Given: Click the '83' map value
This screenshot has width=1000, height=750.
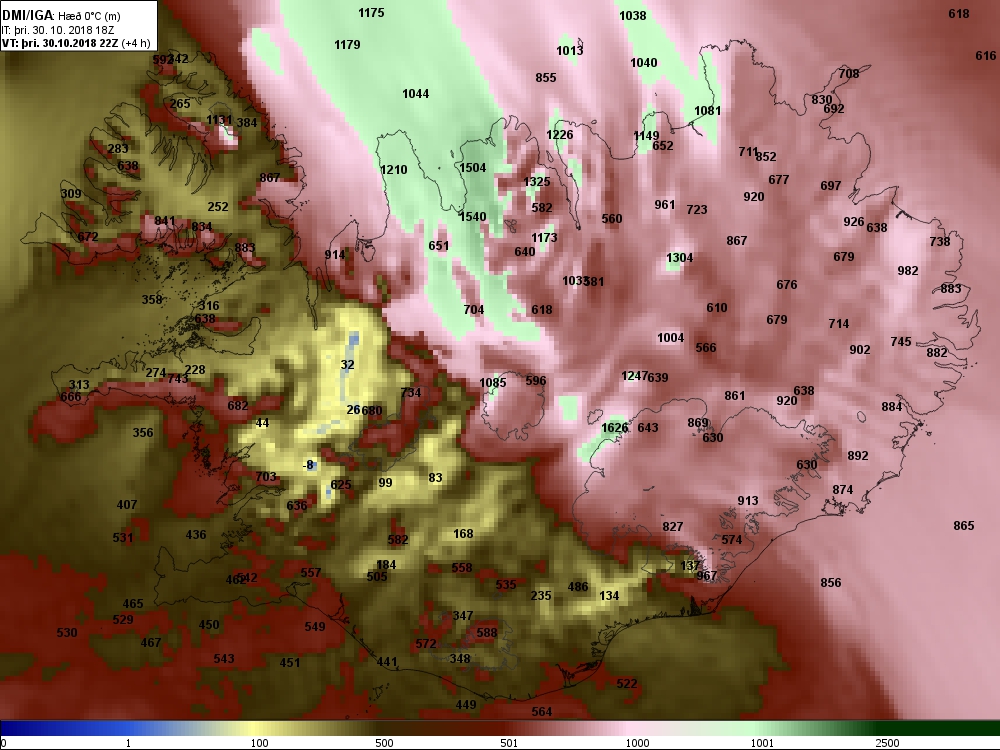Looking at the screenshot, I should click(435, 478).
